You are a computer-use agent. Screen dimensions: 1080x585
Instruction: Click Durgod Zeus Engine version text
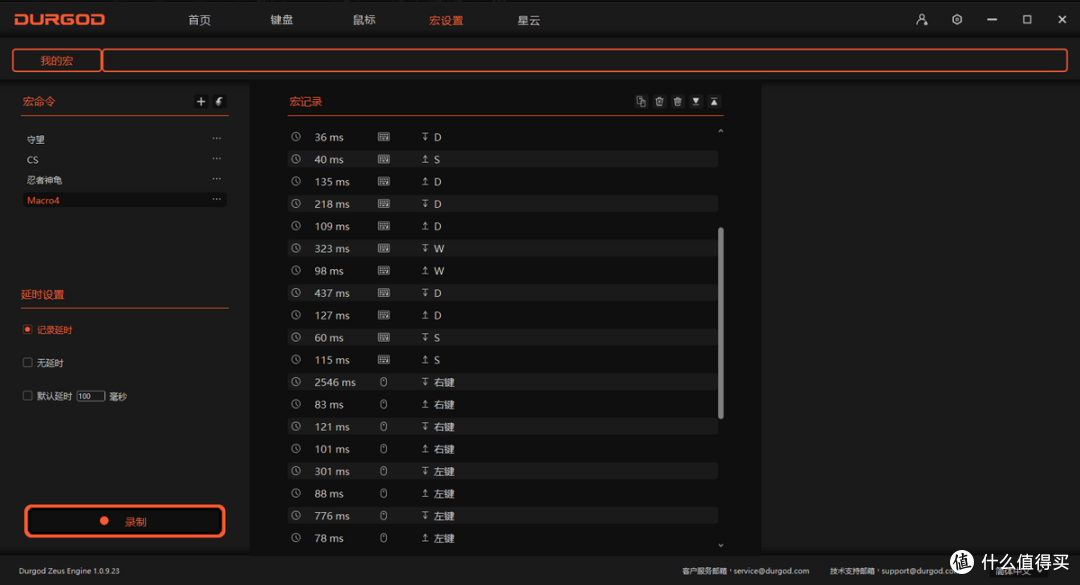click(69, 571)
